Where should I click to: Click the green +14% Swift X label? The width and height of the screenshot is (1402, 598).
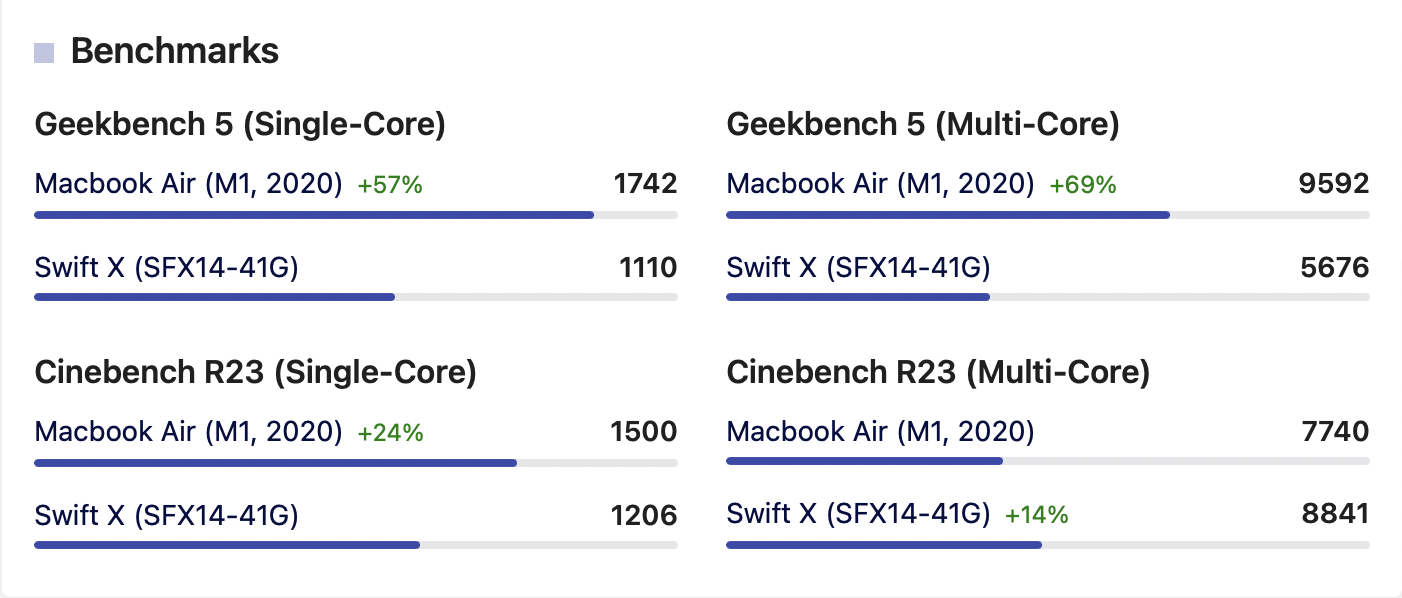coord(1037,516)
